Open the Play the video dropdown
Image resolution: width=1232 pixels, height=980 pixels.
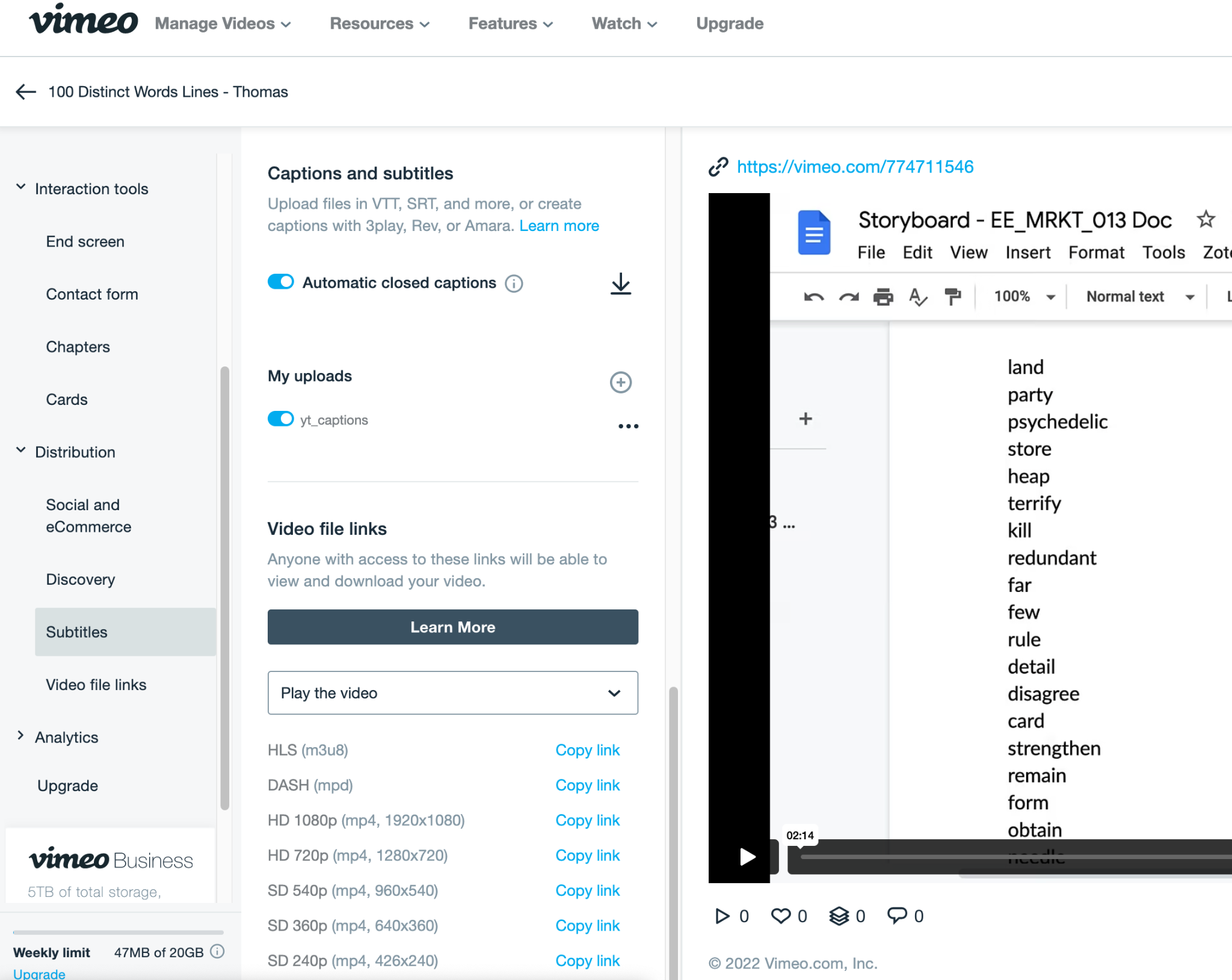click(x=453, y=693)
